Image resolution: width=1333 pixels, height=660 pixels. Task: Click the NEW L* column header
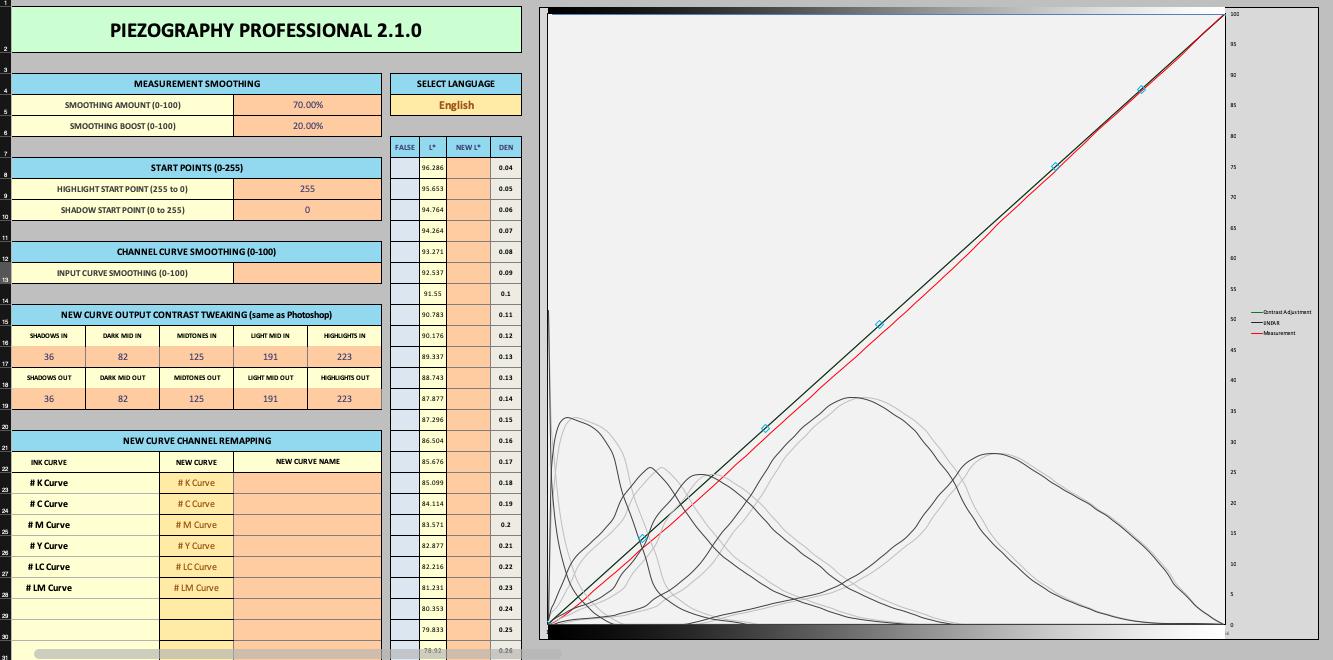tap(468, 147)
